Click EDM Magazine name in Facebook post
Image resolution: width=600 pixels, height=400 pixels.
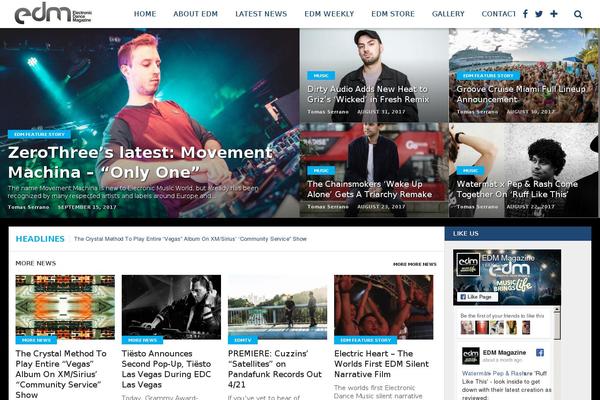pyautogui.click(x=504, y=353)
